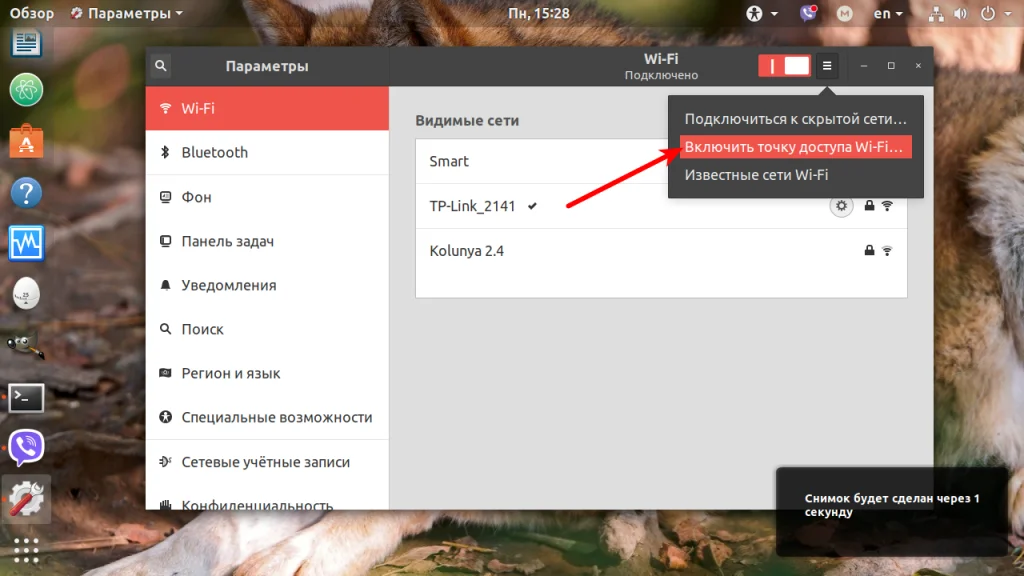Click the network icon in system tray
Viewport: 1024px width, 576px height.
pos(936,14)
